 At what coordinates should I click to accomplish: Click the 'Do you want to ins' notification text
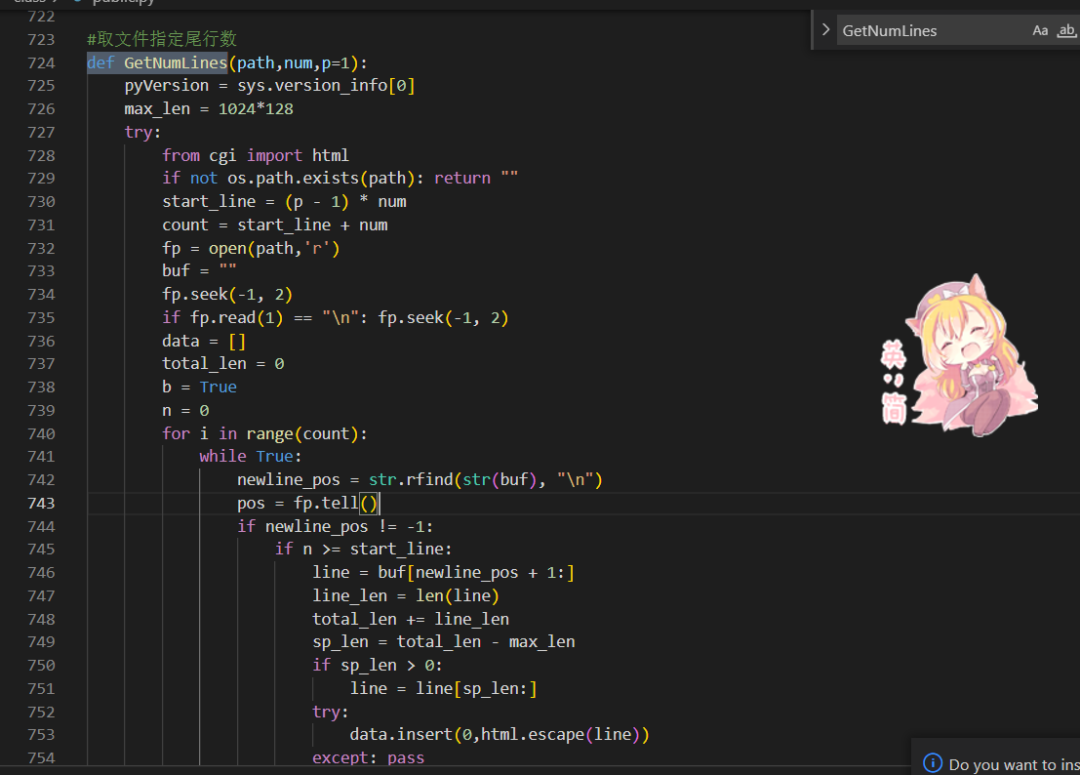pos(1014,764)
